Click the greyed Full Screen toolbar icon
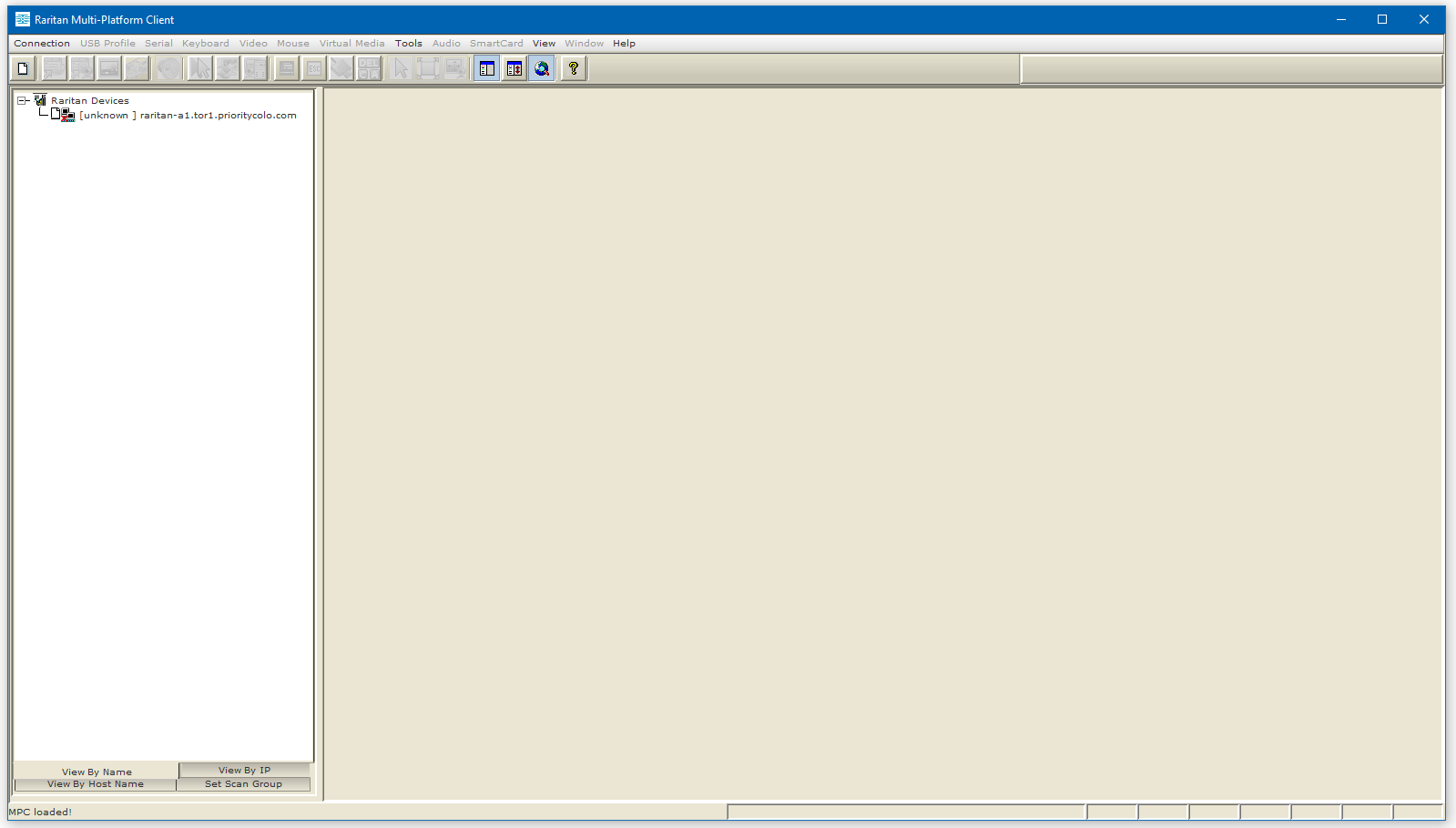The width and height of the screenshot is (1456, 828). coord(428,68)
